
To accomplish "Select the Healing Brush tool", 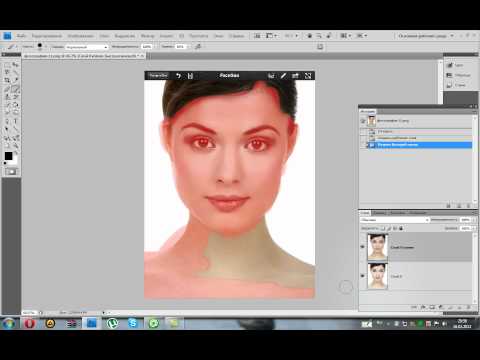I will (7, 89).
